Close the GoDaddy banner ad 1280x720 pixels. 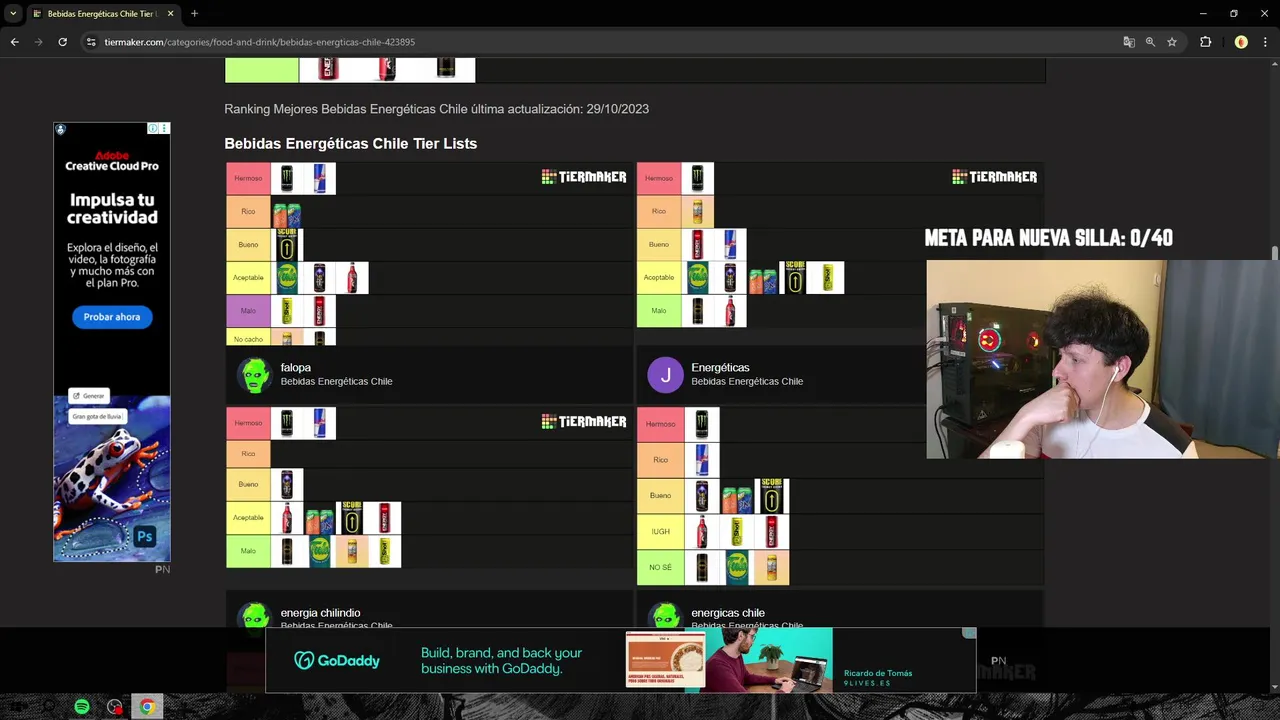[968, 633]
